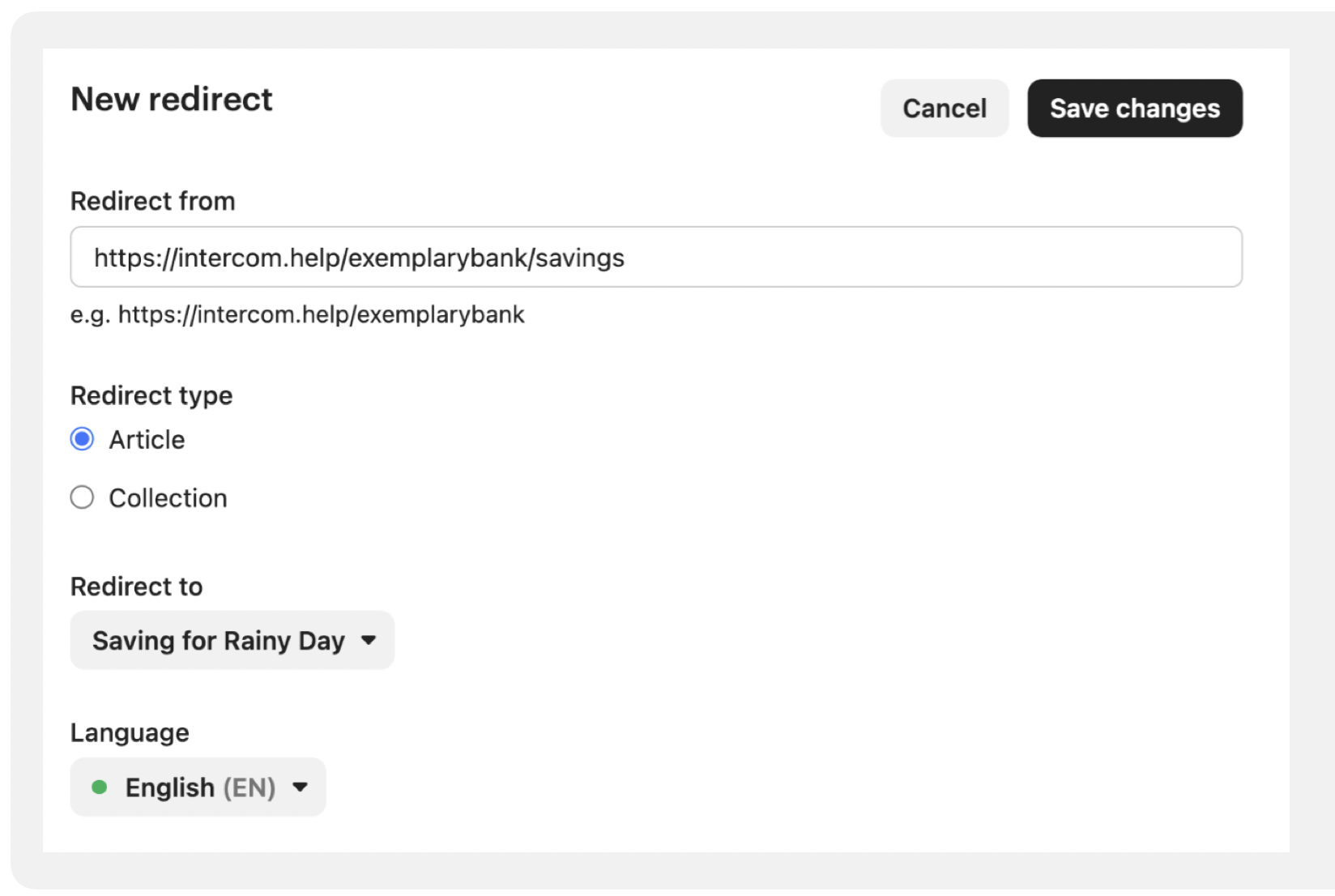Choose the Collection radio button
The height and width of the screenshot is (896, 1335).
pos(82,497)
